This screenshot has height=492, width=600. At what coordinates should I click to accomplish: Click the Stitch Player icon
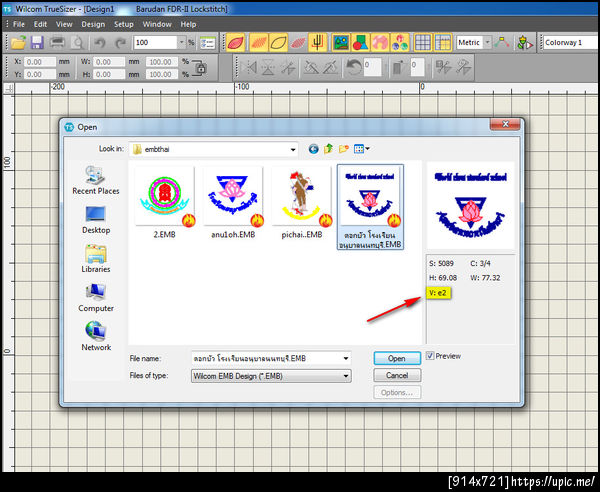pos(525,42)
